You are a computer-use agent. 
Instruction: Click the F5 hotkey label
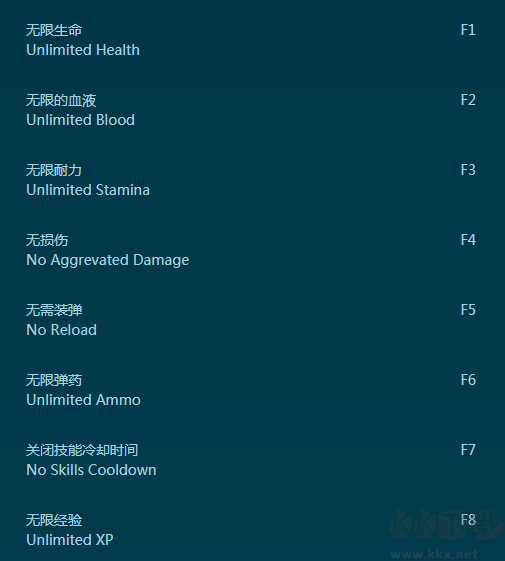tap(468, 310)
